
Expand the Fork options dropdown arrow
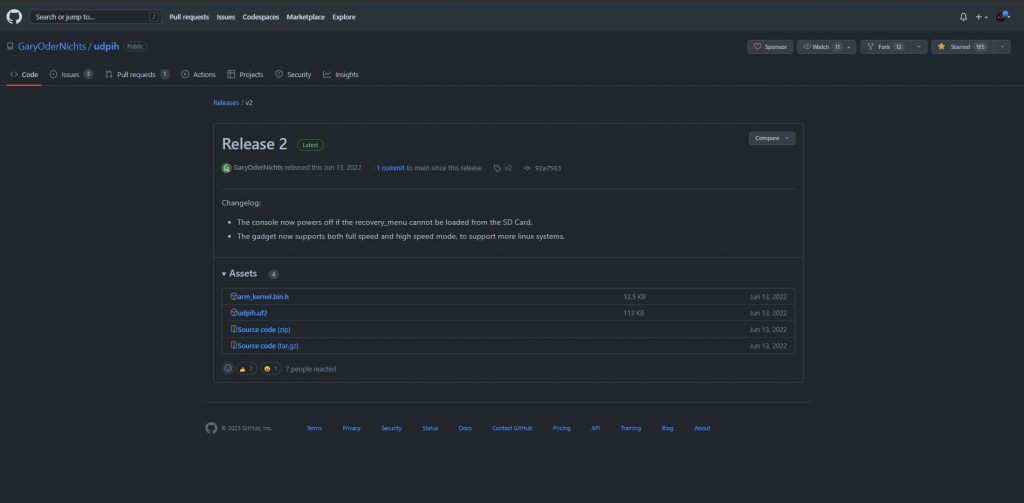click(919, 47)
